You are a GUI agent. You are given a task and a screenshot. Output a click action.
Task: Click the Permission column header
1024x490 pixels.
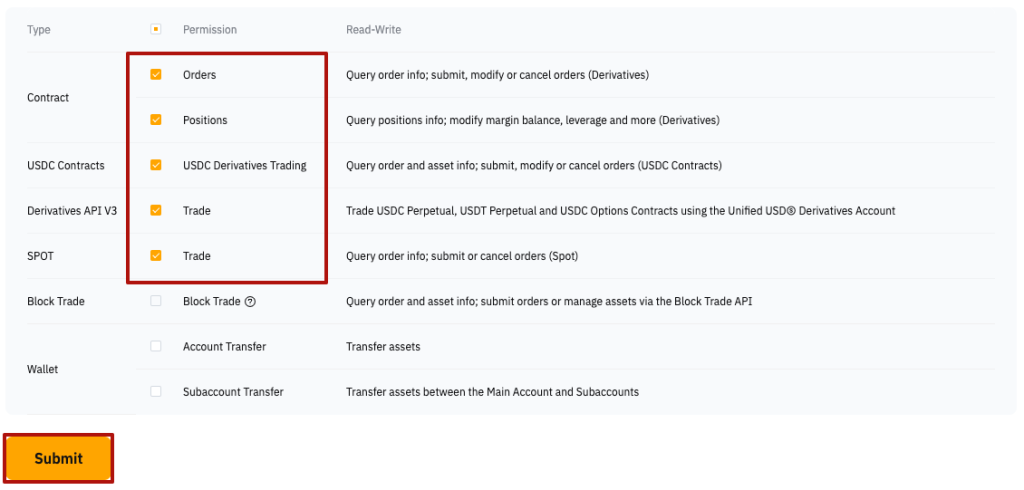pyautogui.click(x=210, y=30)
